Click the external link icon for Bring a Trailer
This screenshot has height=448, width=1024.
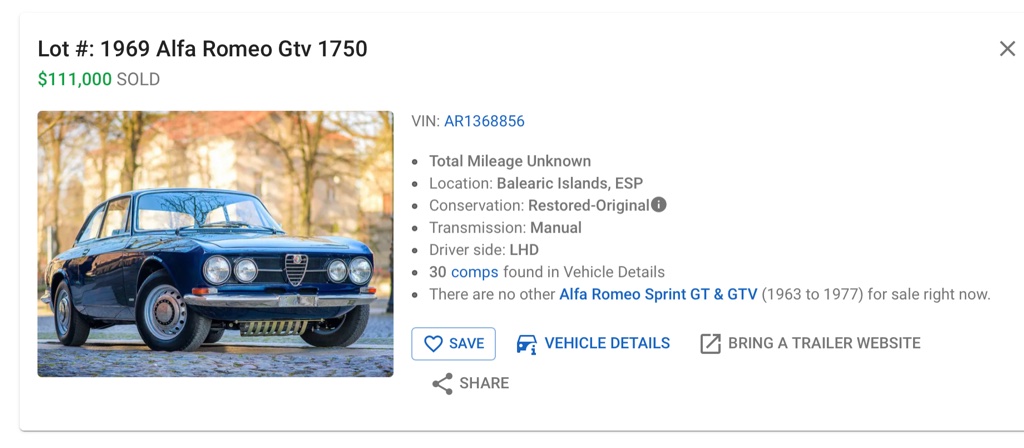710,344
